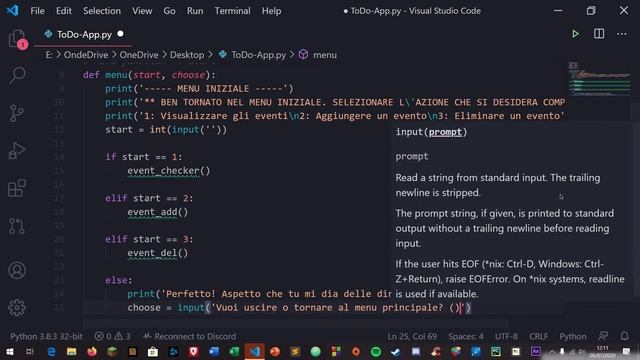Open the Terminal menu
Screen dimensions: 640x360
pos(232,11)
